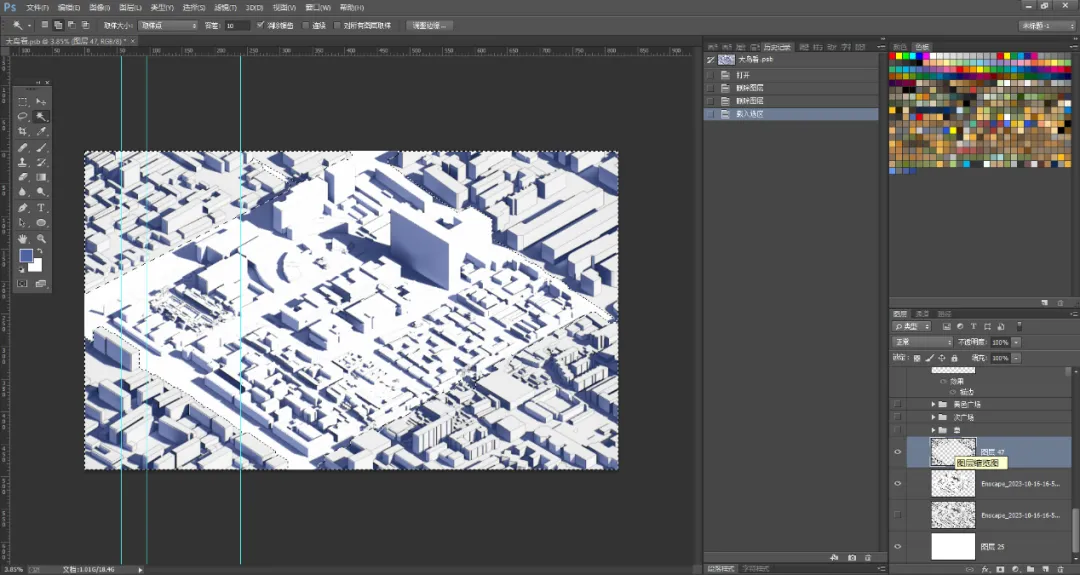Open the 窗口(W) menu
1080x575 pixels.
(318, 8)
